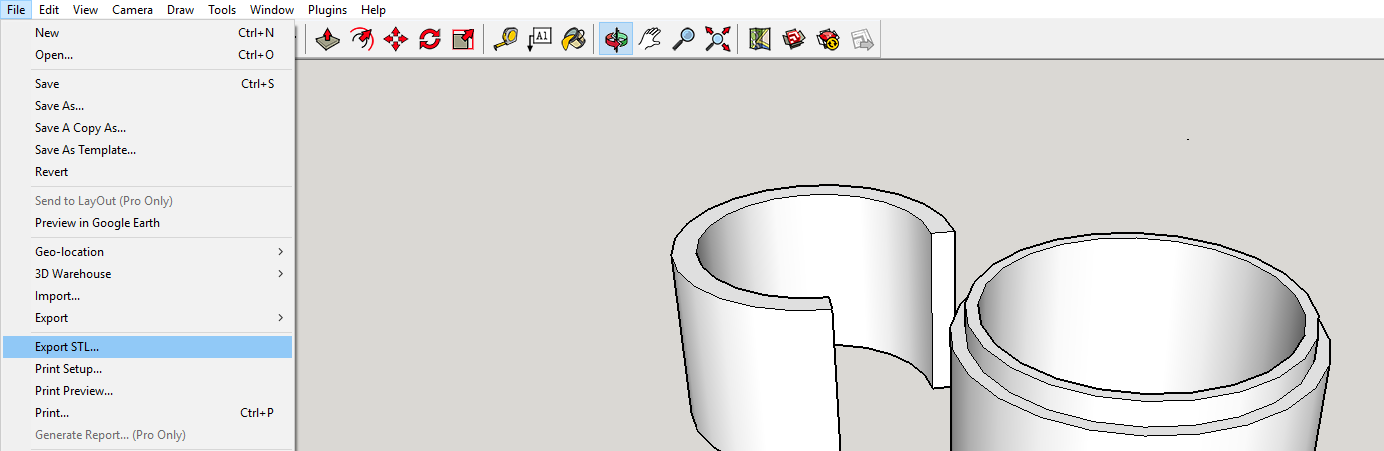Activate the Pan hand tool
1384x451 pixels.
[x=650, y=40]
